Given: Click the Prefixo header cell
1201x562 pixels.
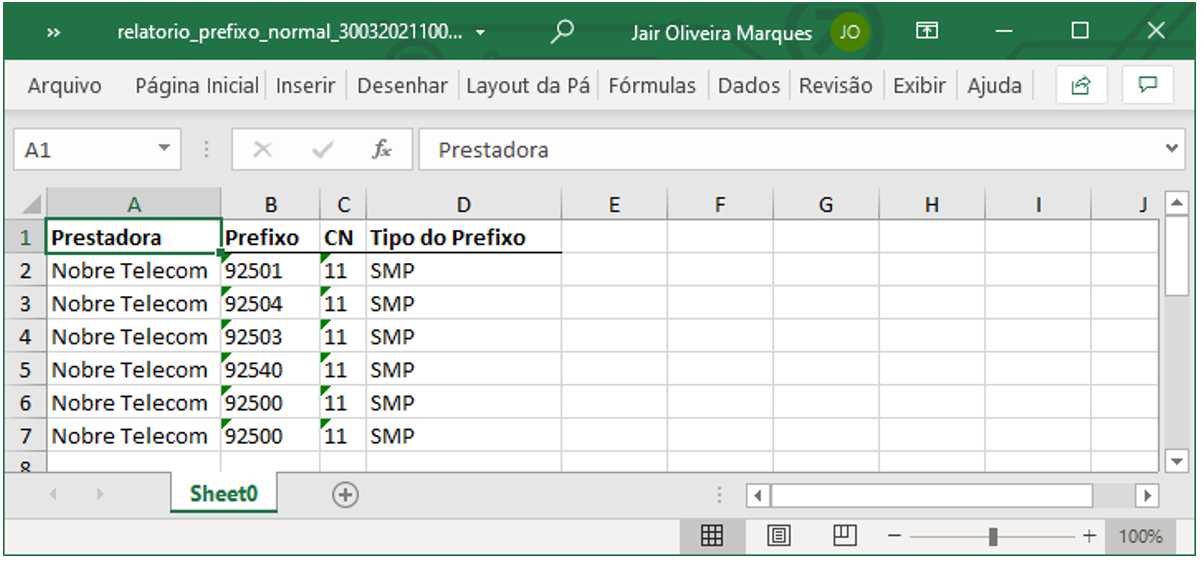Looking at the screenshot, I should [x=271, y=238].
